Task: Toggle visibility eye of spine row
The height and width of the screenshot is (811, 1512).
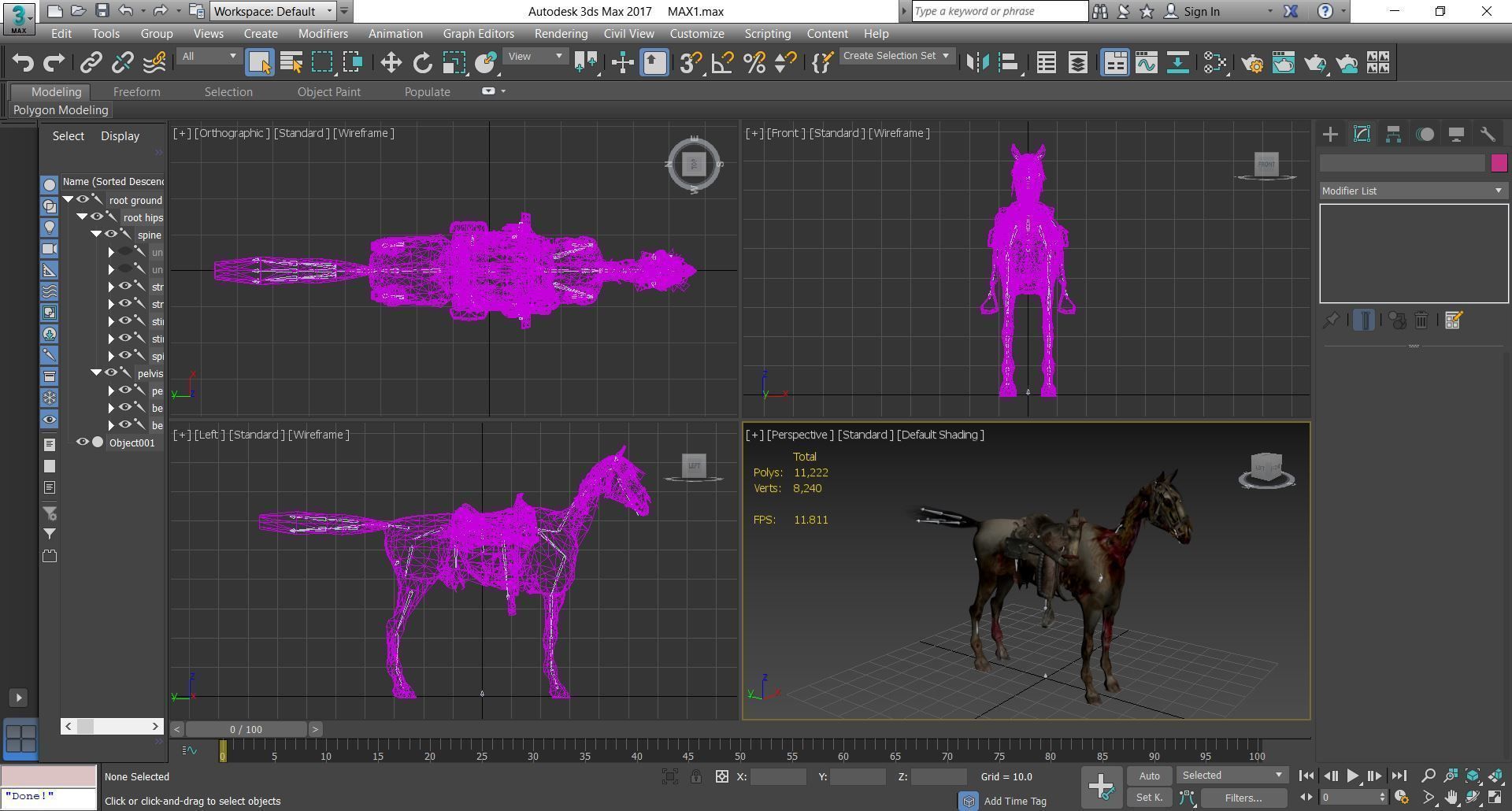Action: (x=111, y=235)
